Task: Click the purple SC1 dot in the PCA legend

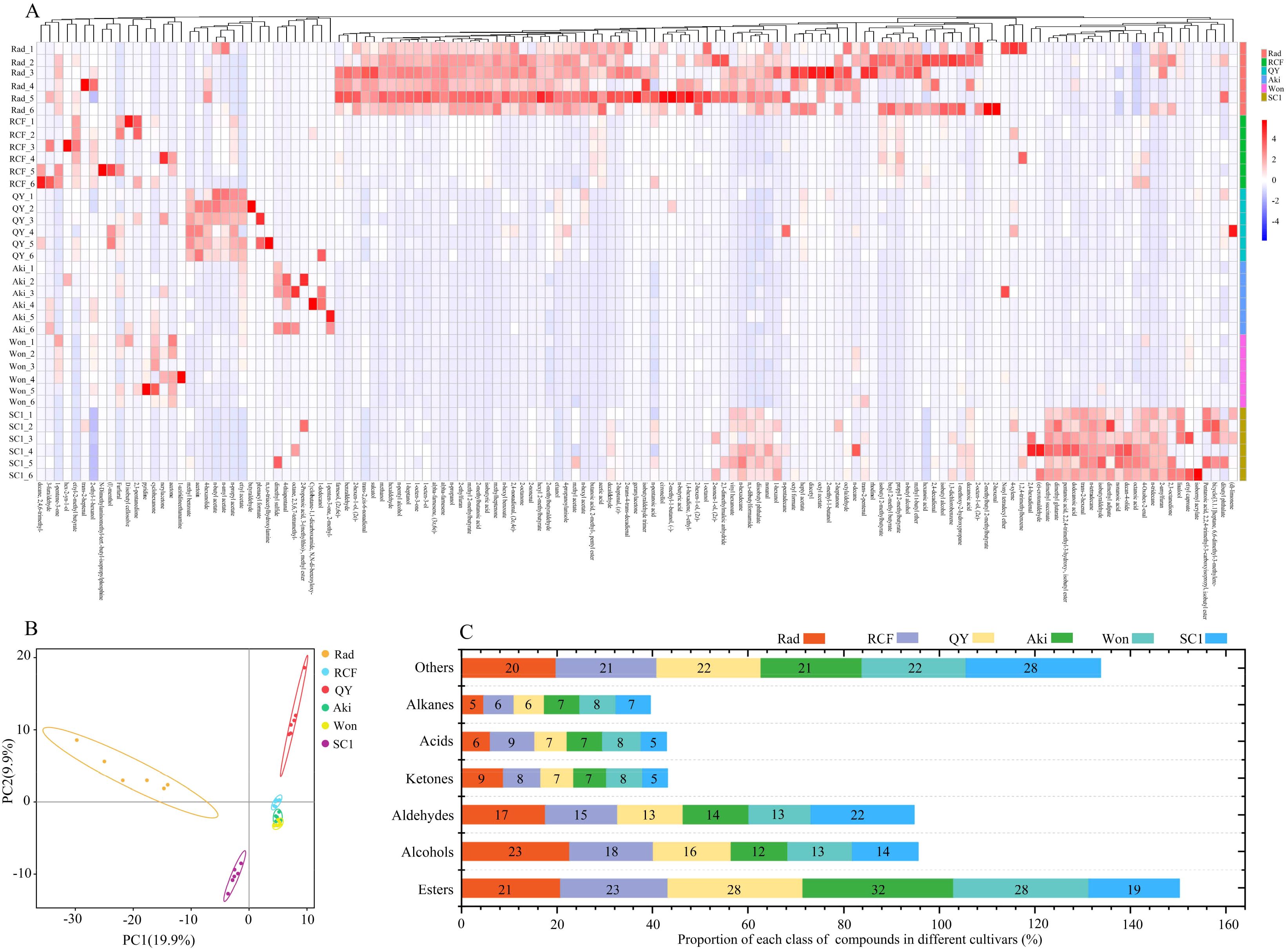Action: [325, 744]
